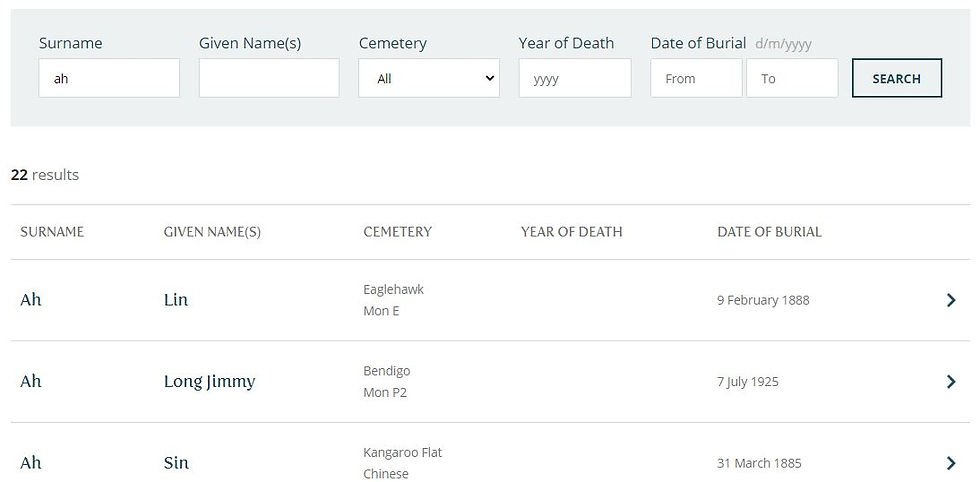Click the YEAR OF DEATH column header
This screenshot has height=482, width=980.
(x=571, y=232)
